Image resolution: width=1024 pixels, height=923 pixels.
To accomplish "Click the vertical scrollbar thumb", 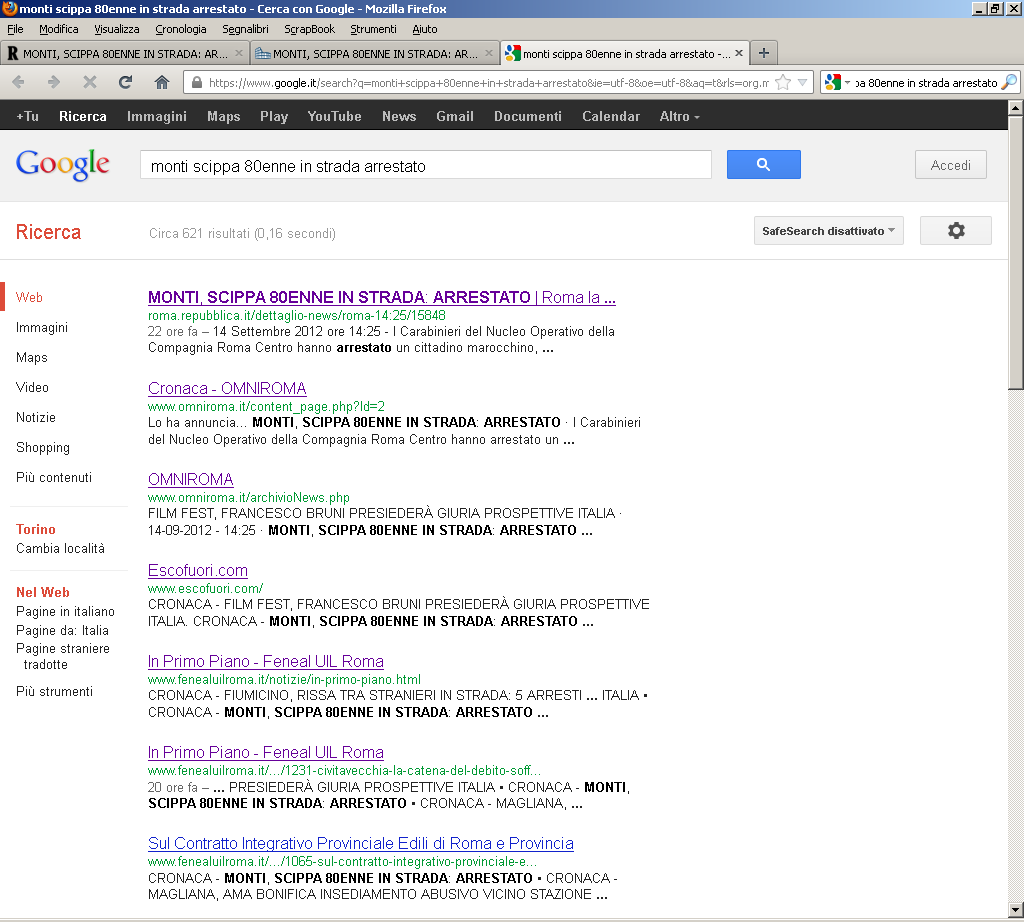I will click(x=1015, y=253).
